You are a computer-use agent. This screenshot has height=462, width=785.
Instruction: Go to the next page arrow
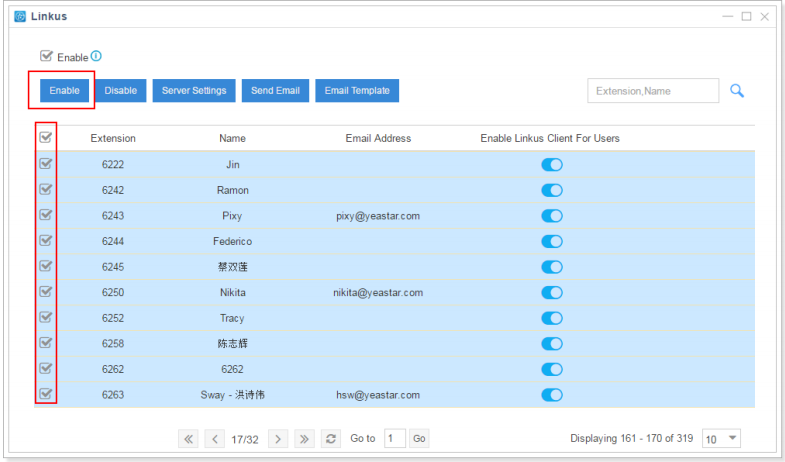[279, 438]
